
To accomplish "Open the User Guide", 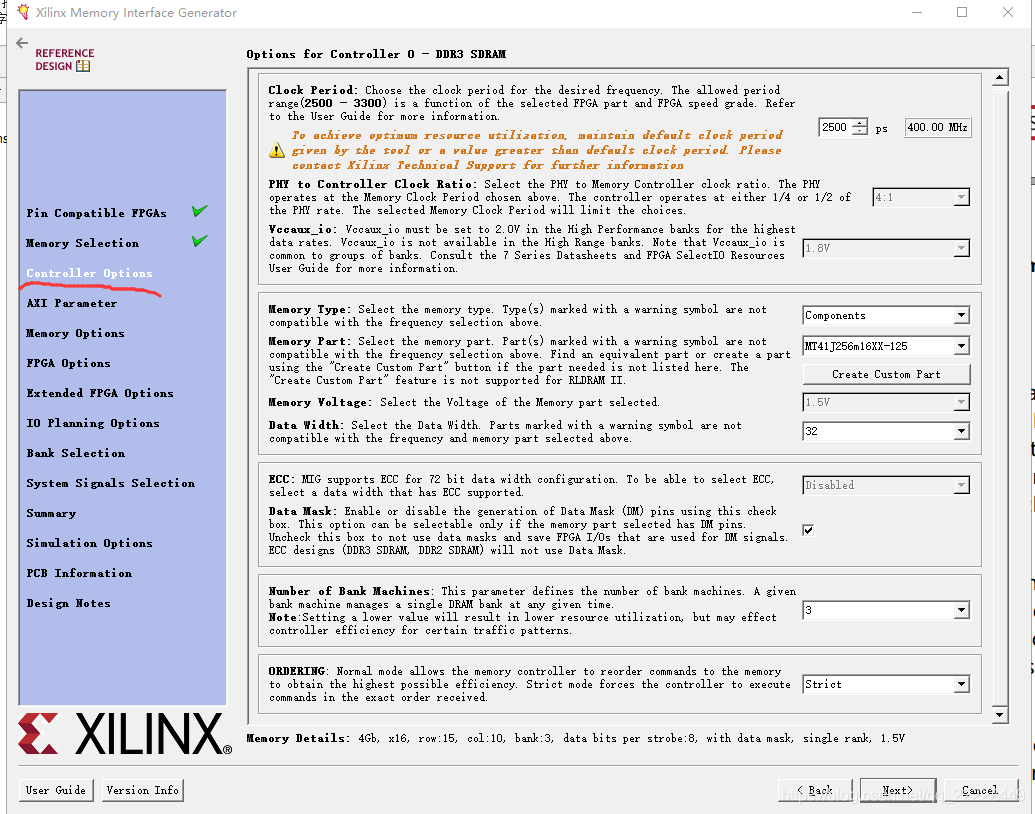I will 55,789.
